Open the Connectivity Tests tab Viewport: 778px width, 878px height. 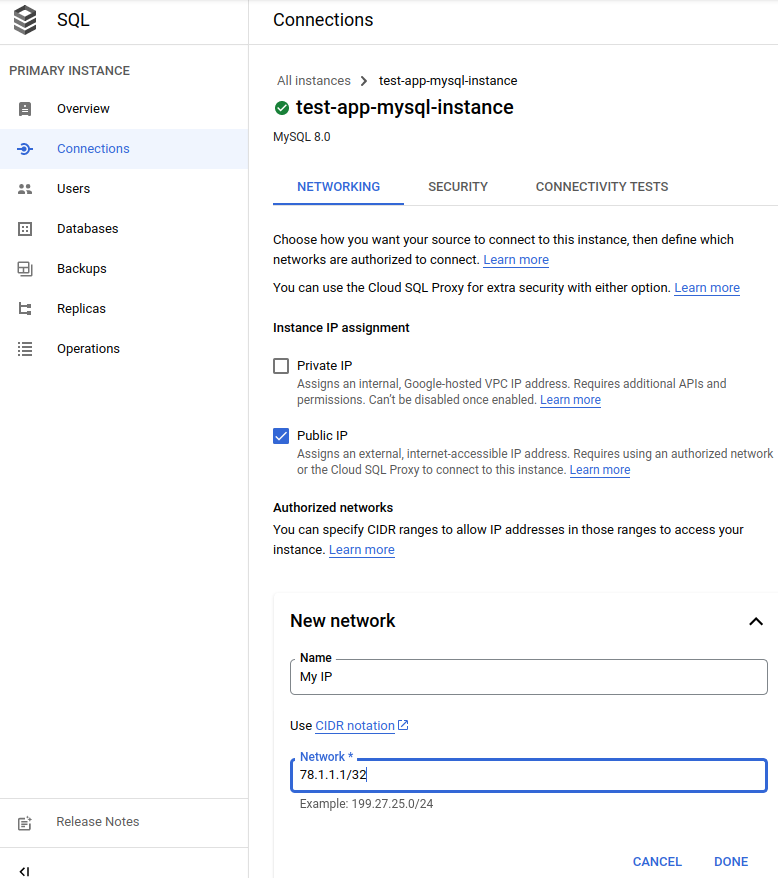(601, 186)
